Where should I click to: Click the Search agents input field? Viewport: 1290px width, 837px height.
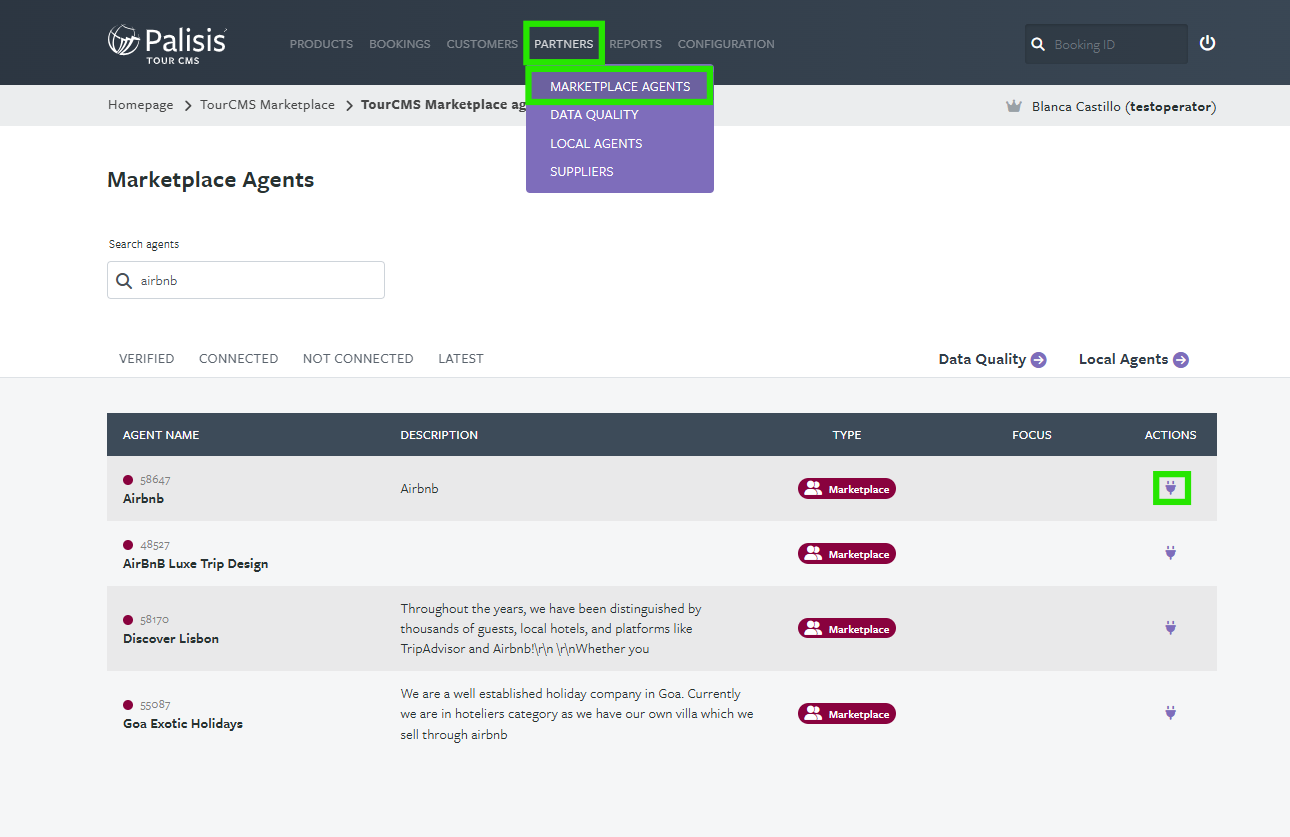pyautogui.click(x=246, y=280)
